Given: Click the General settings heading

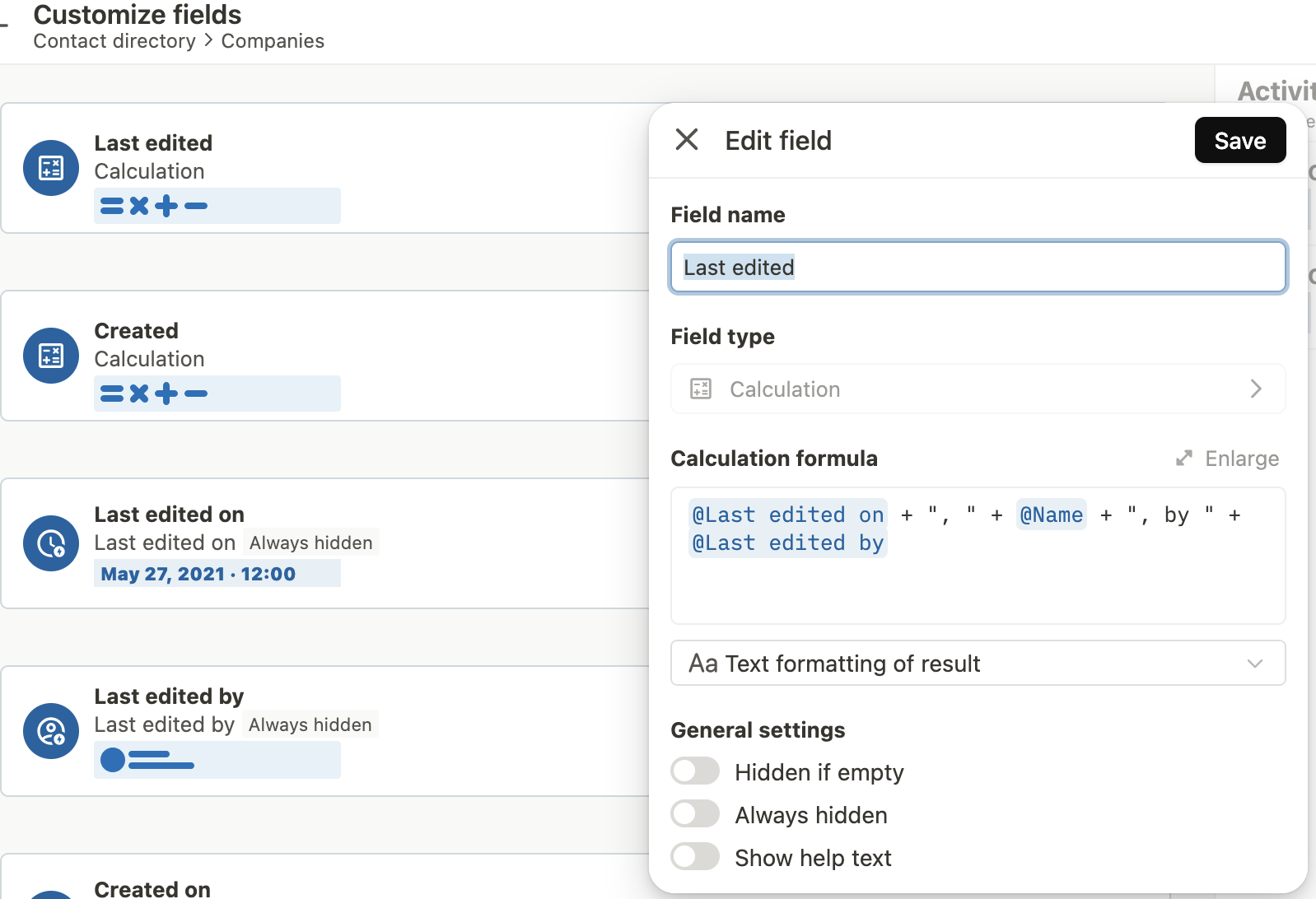Looking at the screenshot, I should tap(758, 730).
